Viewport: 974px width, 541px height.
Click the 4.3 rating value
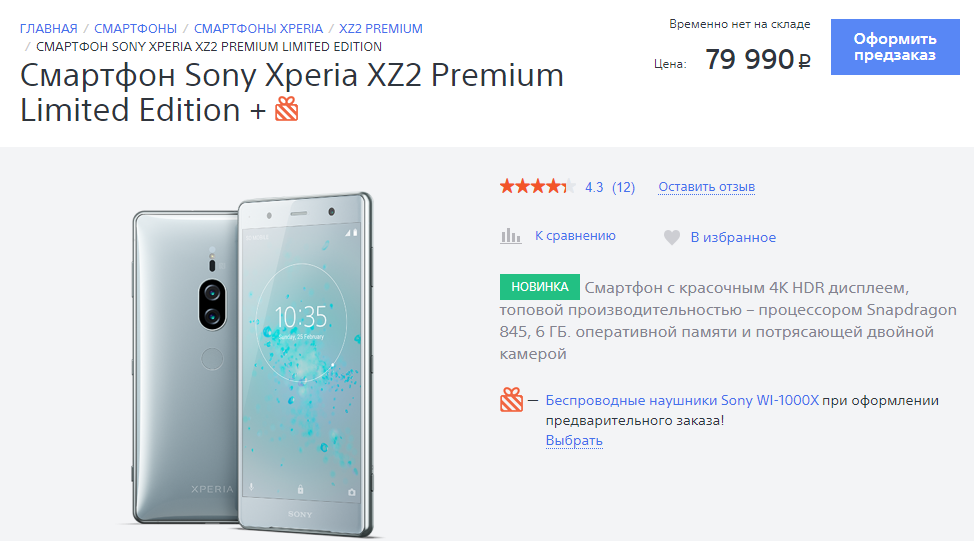tap(594, 187)
